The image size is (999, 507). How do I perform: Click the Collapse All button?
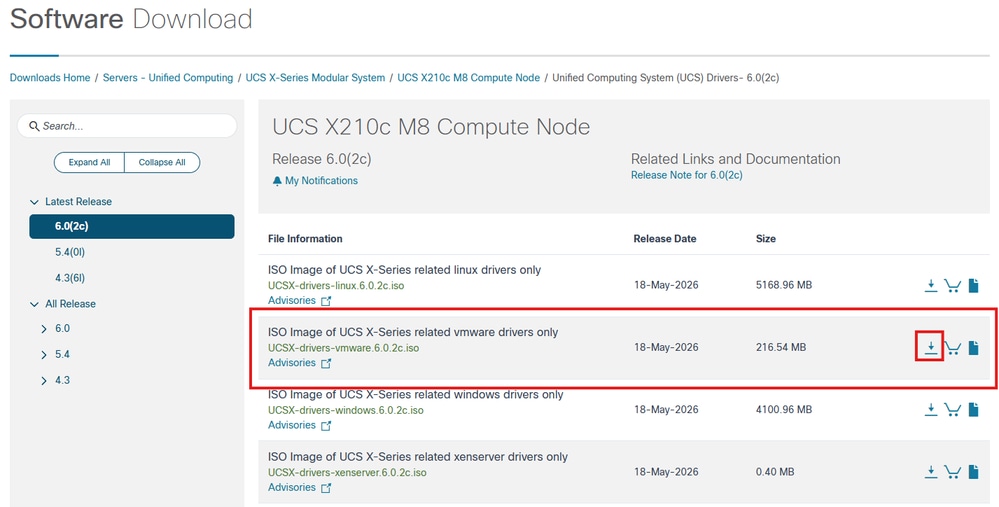162,162
